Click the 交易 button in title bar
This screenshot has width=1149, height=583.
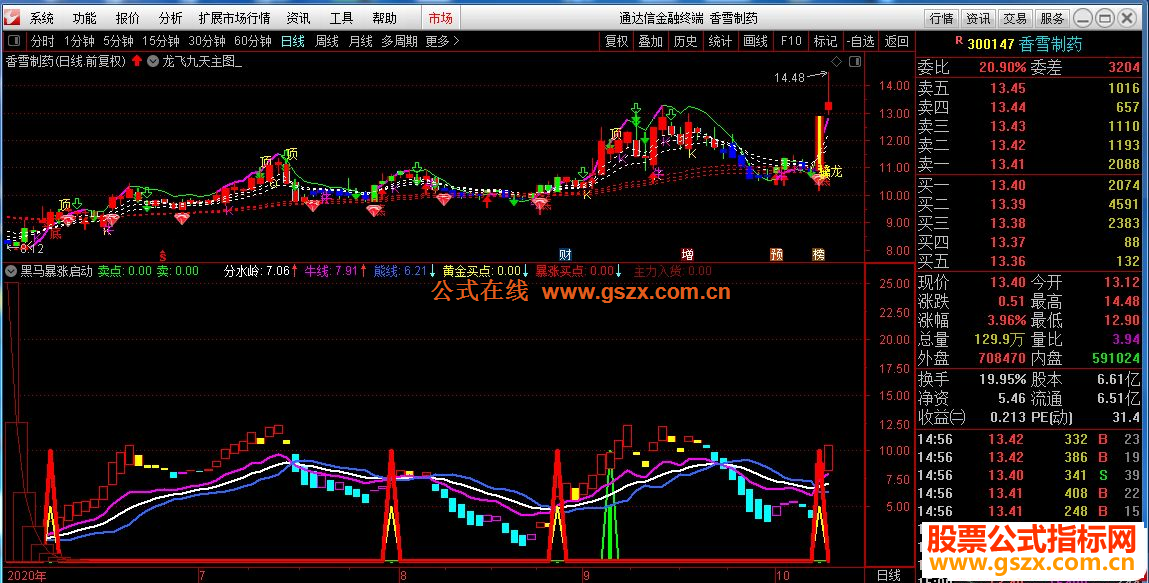click(x=1014, y=18)
